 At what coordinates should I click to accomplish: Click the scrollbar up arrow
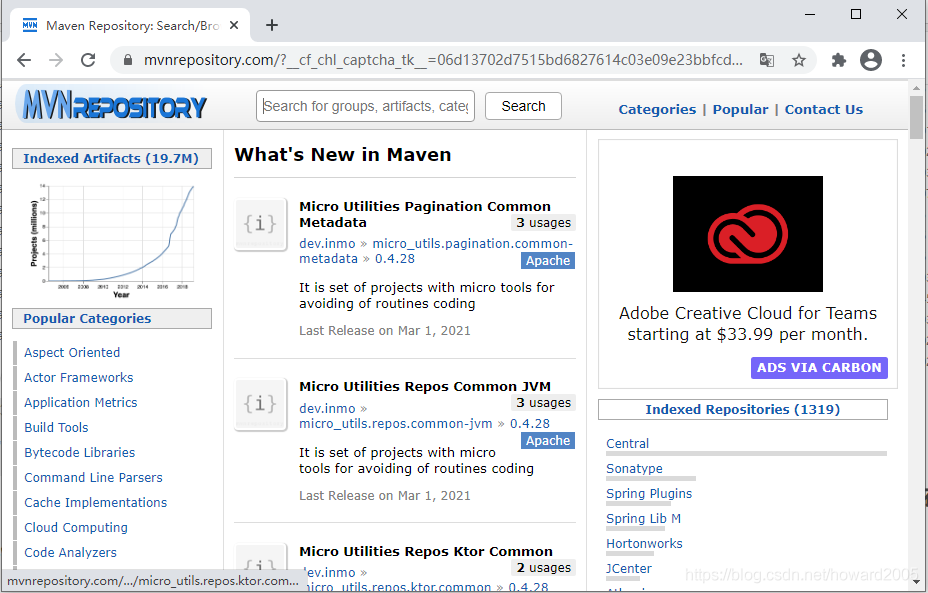pos(916,88)
